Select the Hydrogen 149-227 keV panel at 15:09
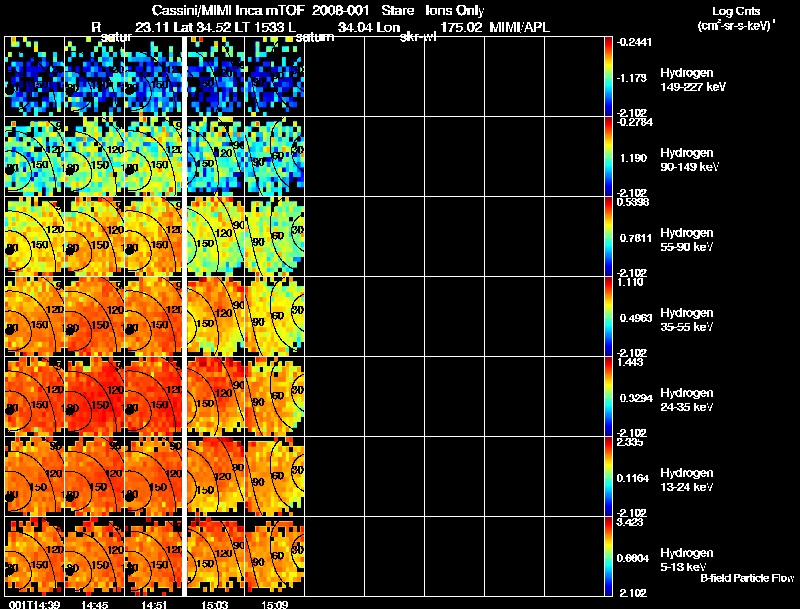 (x=274, y=77)
